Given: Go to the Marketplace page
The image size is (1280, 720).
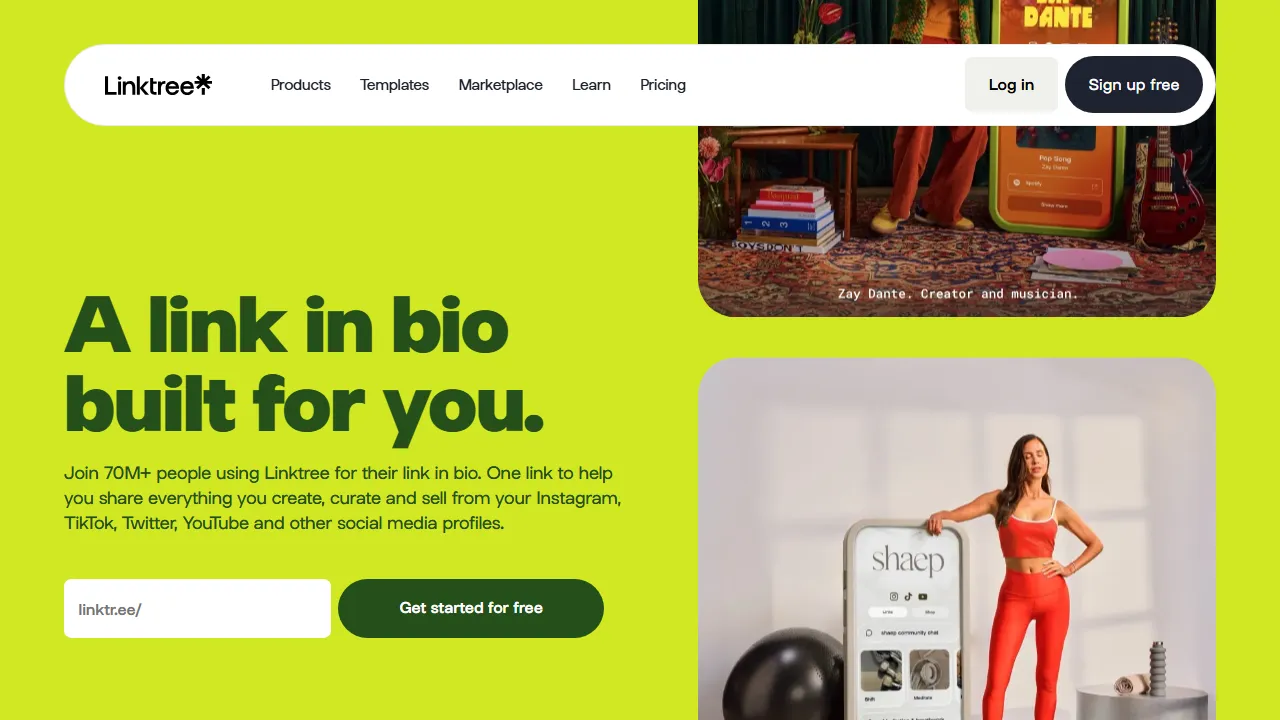Looking at the screenshot, I should [x=501, y=85].
